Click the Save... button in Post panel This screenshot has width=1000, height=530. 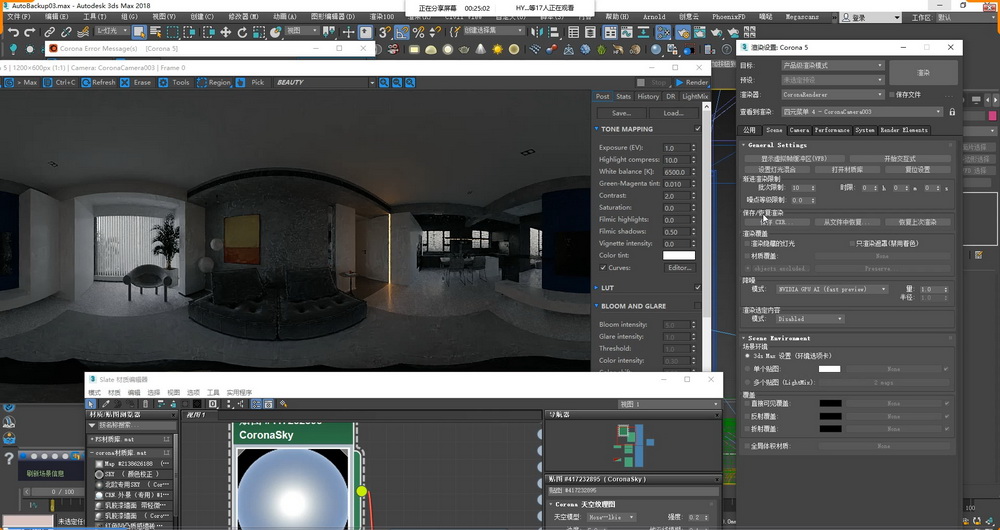(x=621, y=113)
